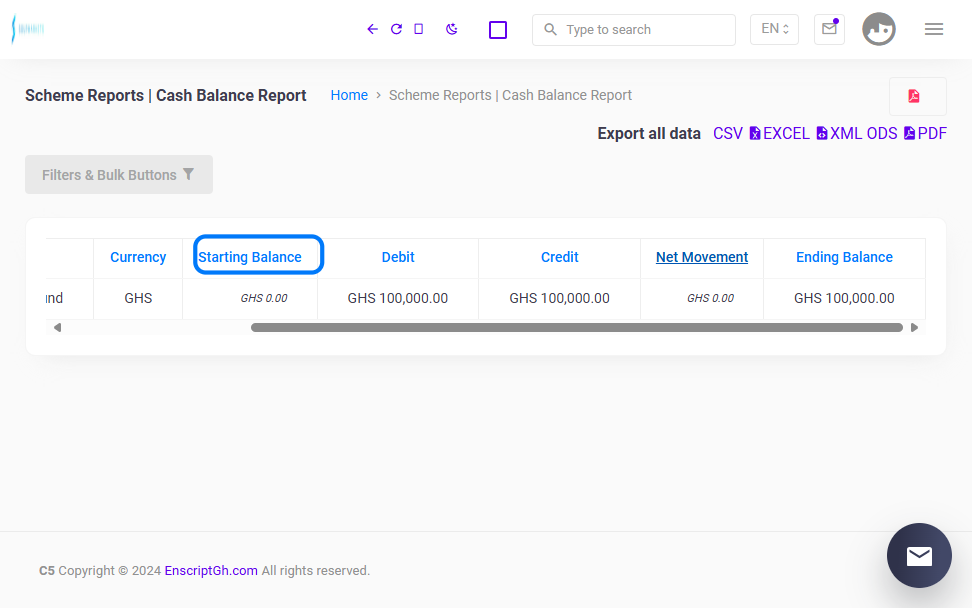Sort by Debit column header
972x608 pixels.
tap(398, 257)
